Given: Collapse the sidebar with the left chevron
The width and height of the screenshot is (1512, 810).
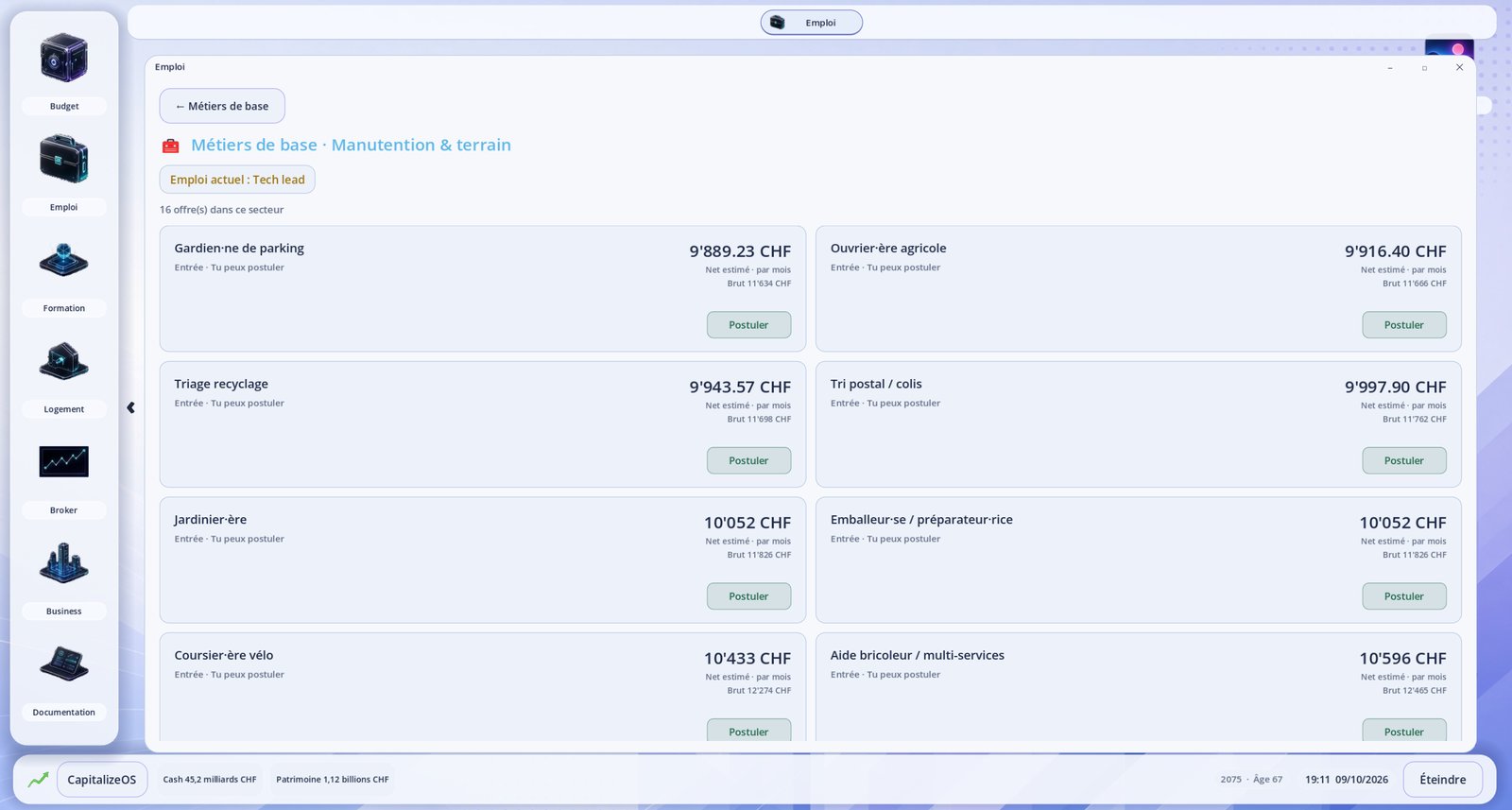Looking at the screenshot, I should click(130, 408).
